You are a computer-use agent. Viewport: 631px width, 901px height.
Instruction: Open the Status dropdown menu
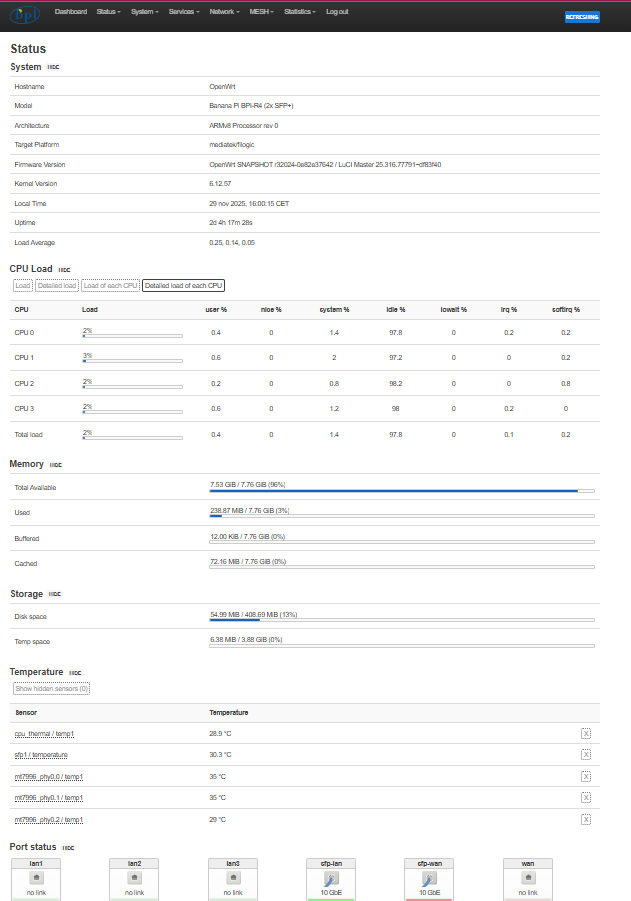click(x=108, y=11)
